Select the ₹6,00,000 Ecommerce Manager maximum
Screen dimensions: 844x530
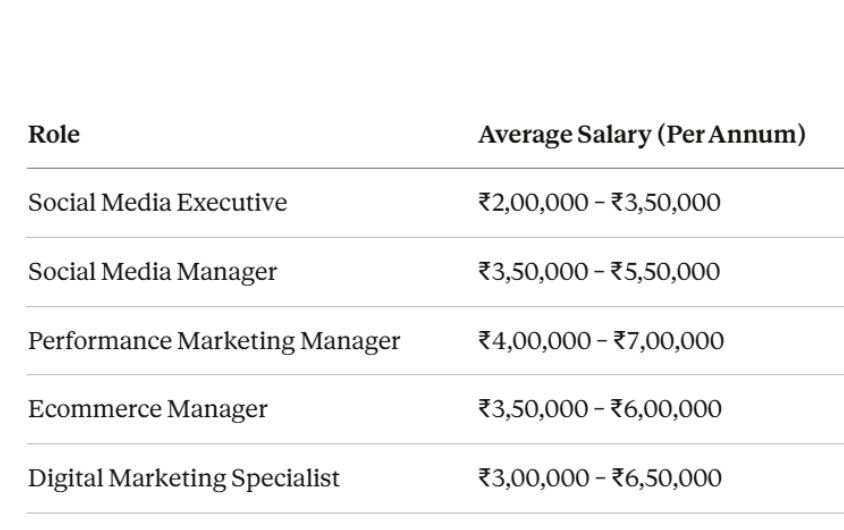tap(666, 409)
